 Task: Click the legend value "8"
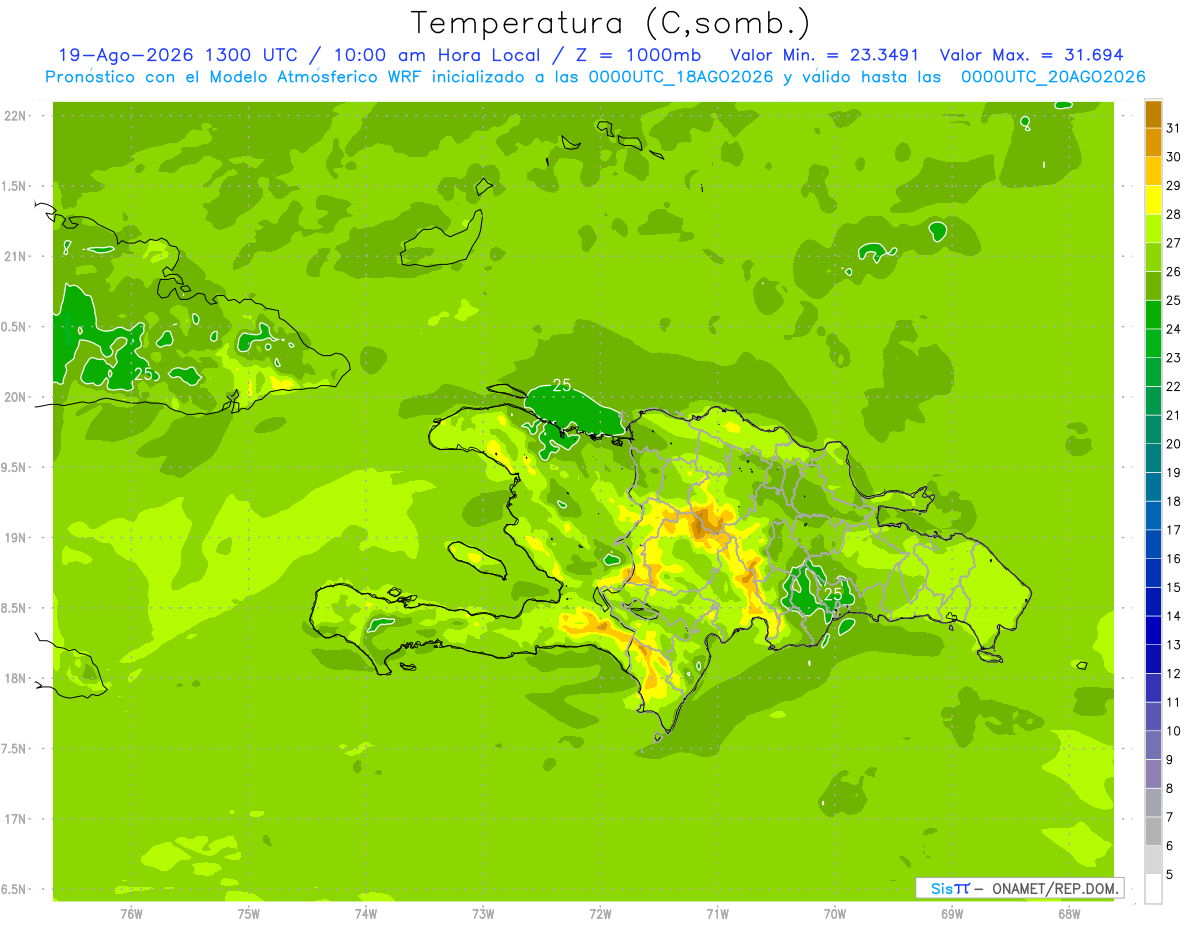coord(1170,789)
